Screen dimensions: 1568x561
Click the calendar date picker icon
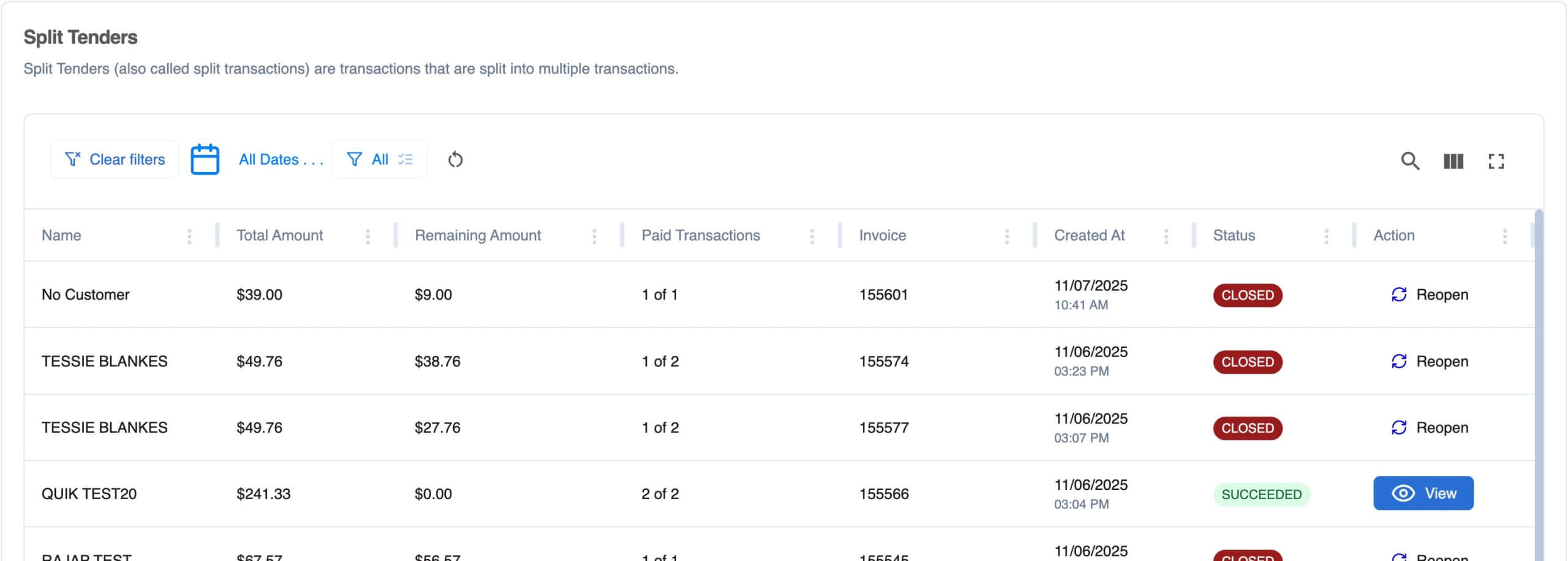point(205,160)
